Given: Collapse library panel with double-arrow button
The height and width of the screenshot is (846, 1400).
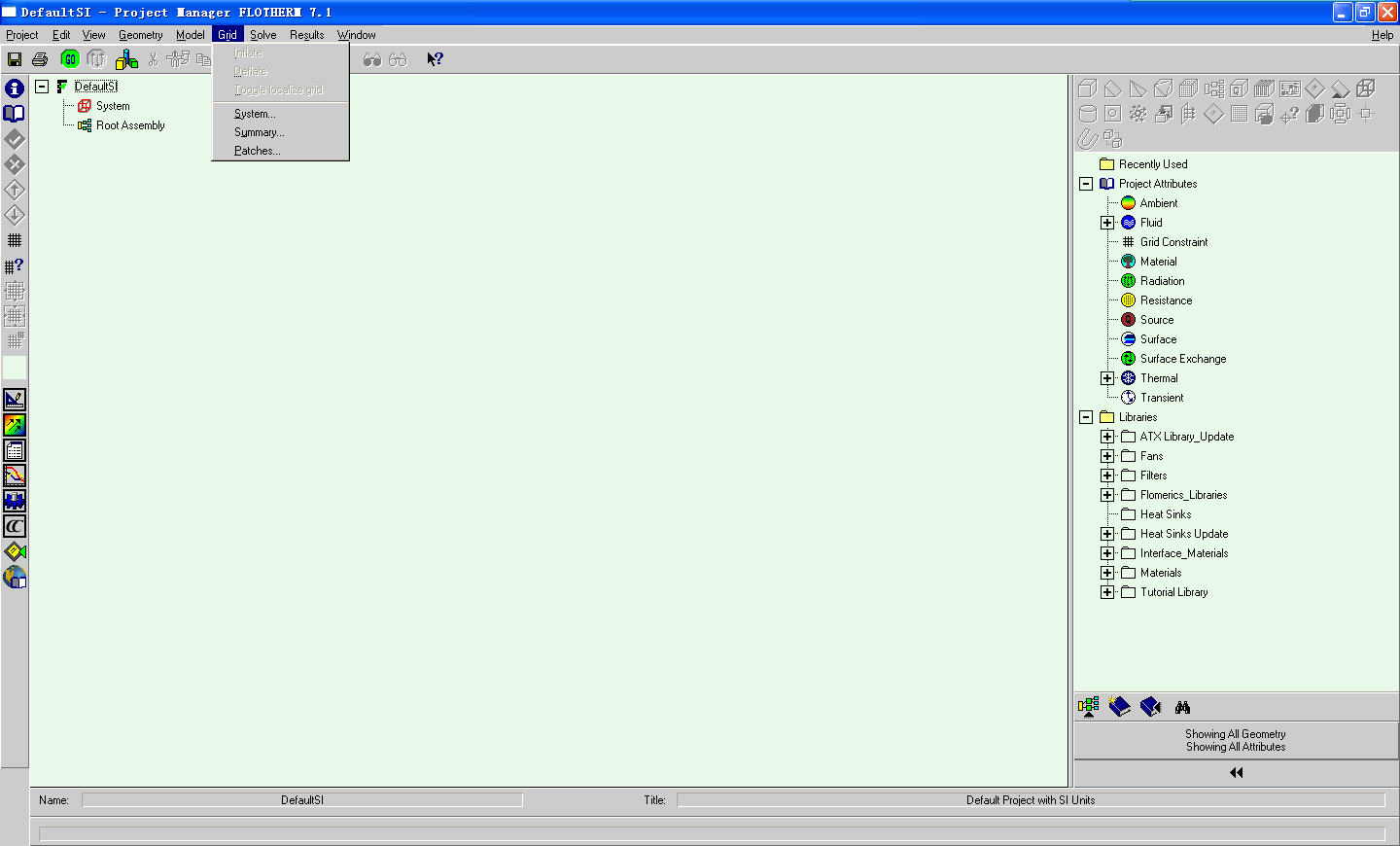Looking at the screenshot, I should [x=1236, y=773].
